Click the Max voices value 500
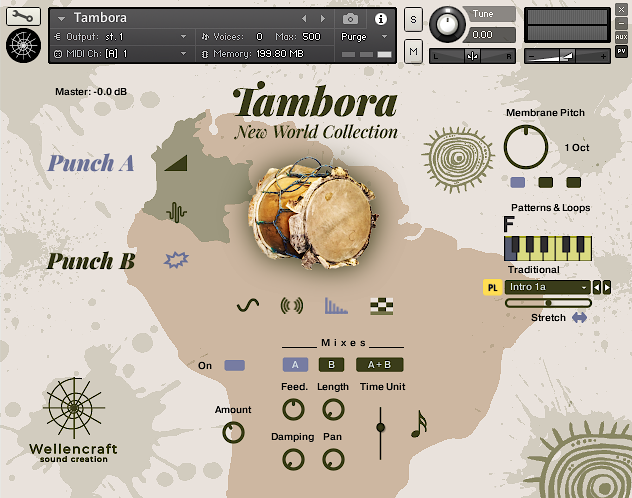Image resolution: width=632 pixels, height=498 pixels. point(311,37)
